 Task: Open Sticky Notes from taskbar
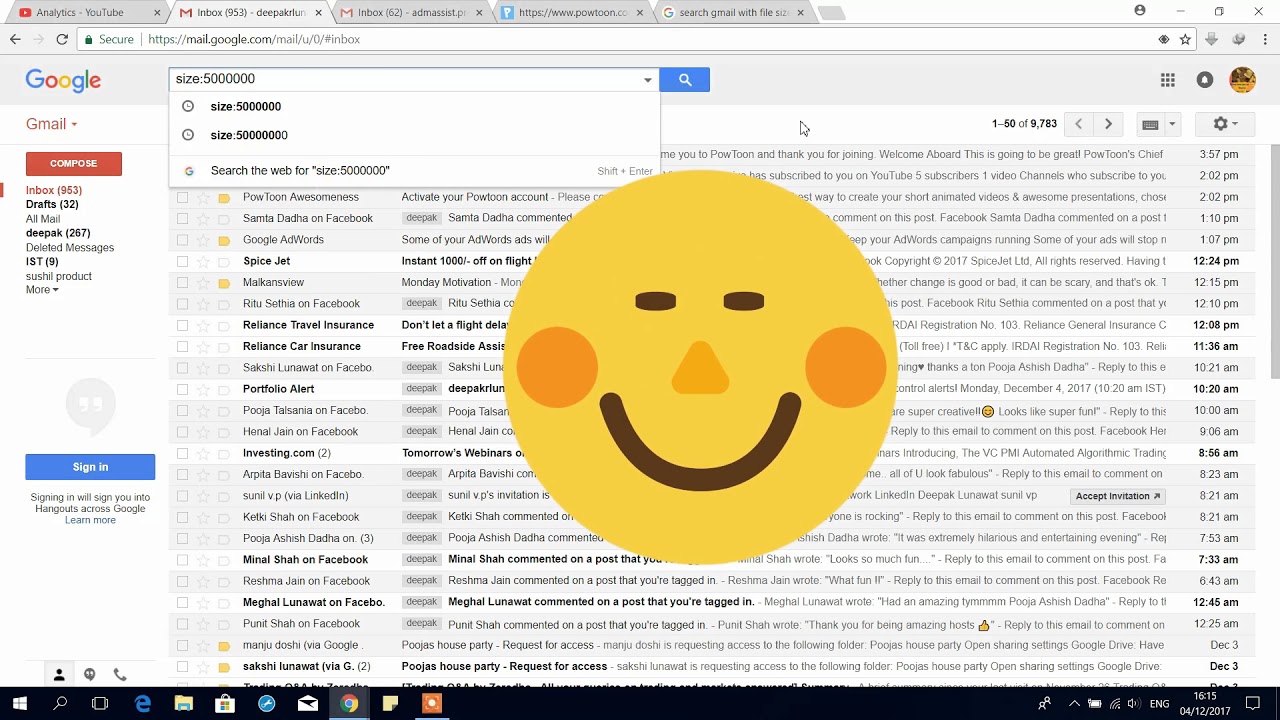pos(390,704)
